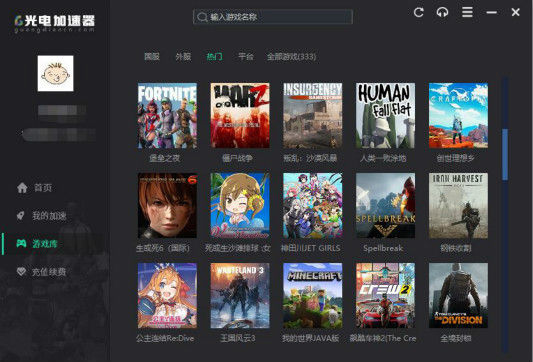Select the Jet Girls game cover
Viewport: 533px width, 362px height.
(313, 206)
